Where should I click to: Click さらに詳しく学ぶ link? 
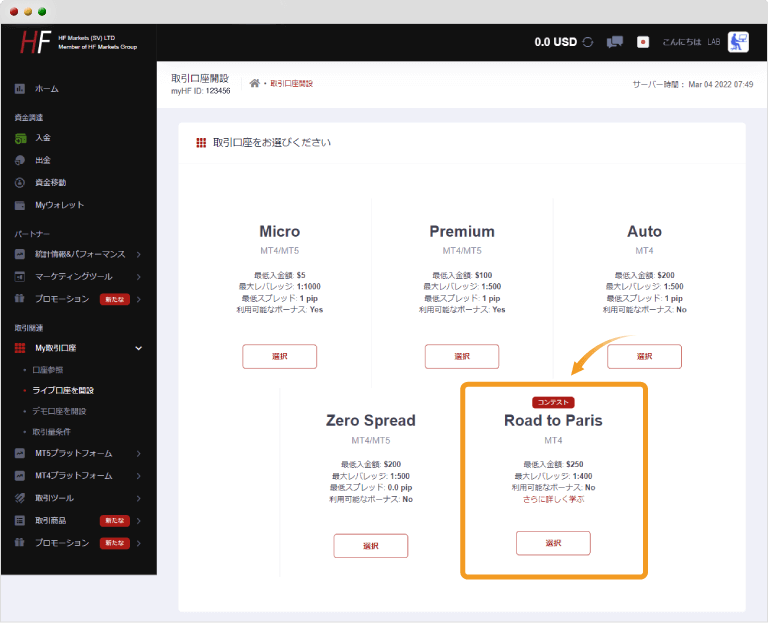click(553, 499)
